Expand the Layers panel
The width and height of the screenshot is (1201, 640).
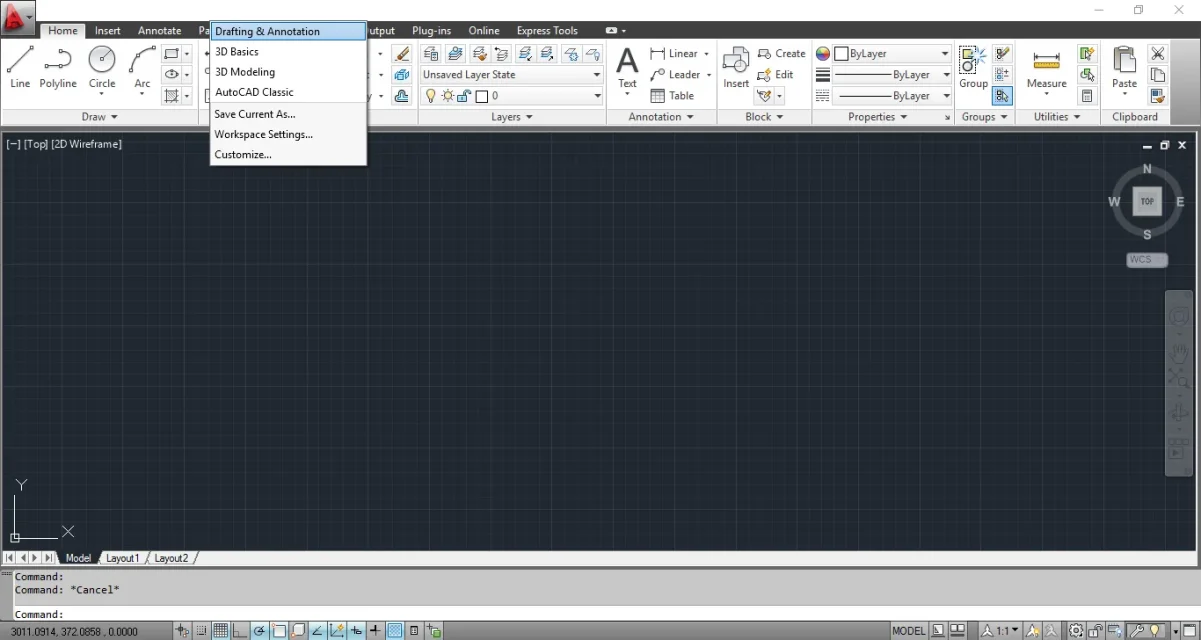(512, 117)
